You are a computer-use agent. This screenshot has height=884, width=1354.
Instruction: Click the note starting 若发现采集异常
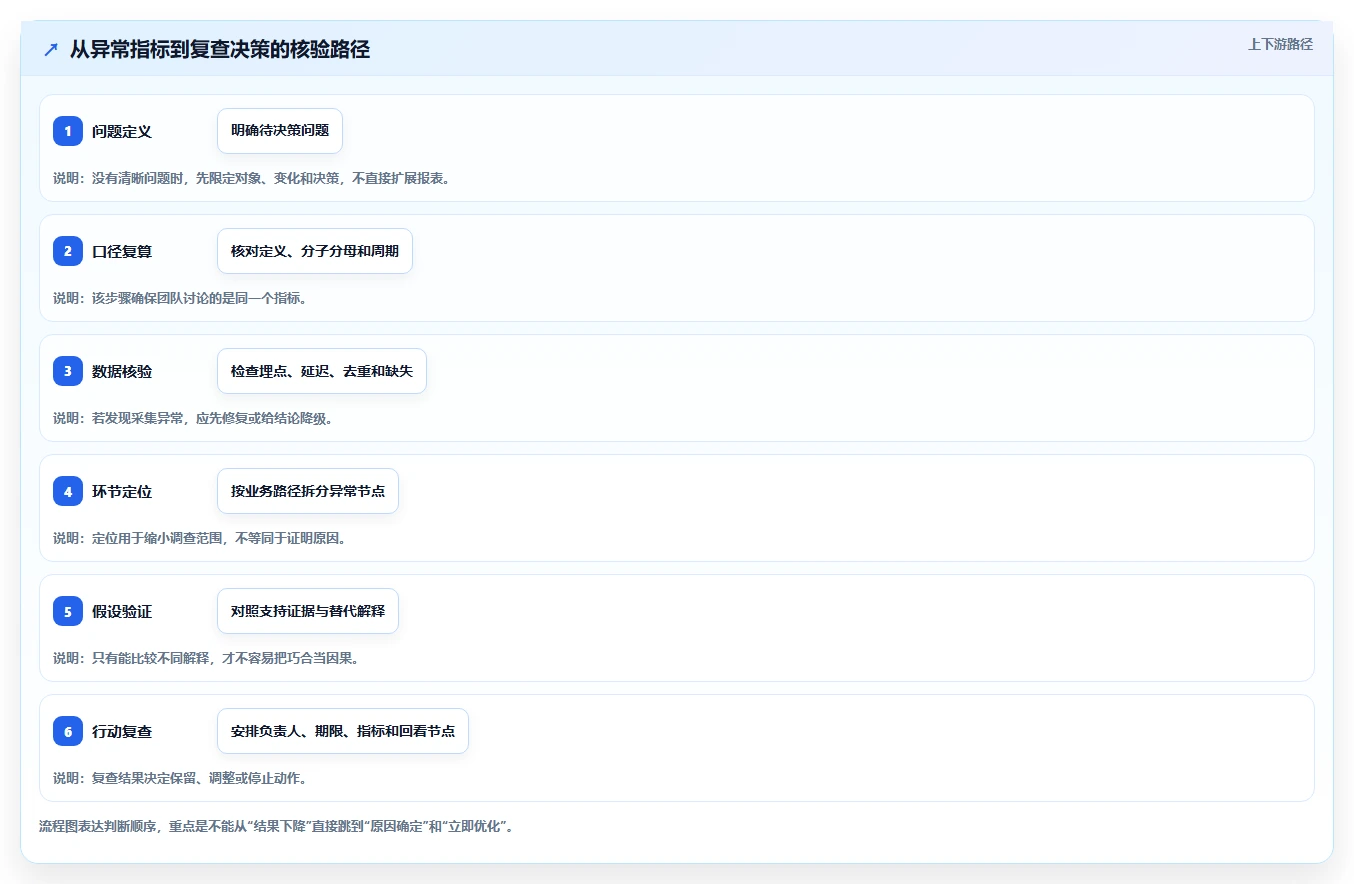point(193,418)
